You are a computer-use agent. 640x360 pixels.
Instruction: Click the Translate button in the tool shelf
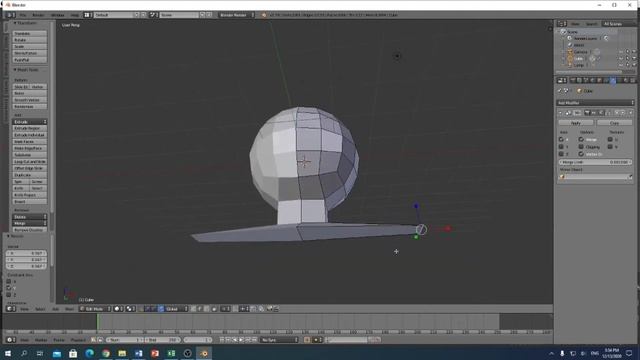[30, 33]
